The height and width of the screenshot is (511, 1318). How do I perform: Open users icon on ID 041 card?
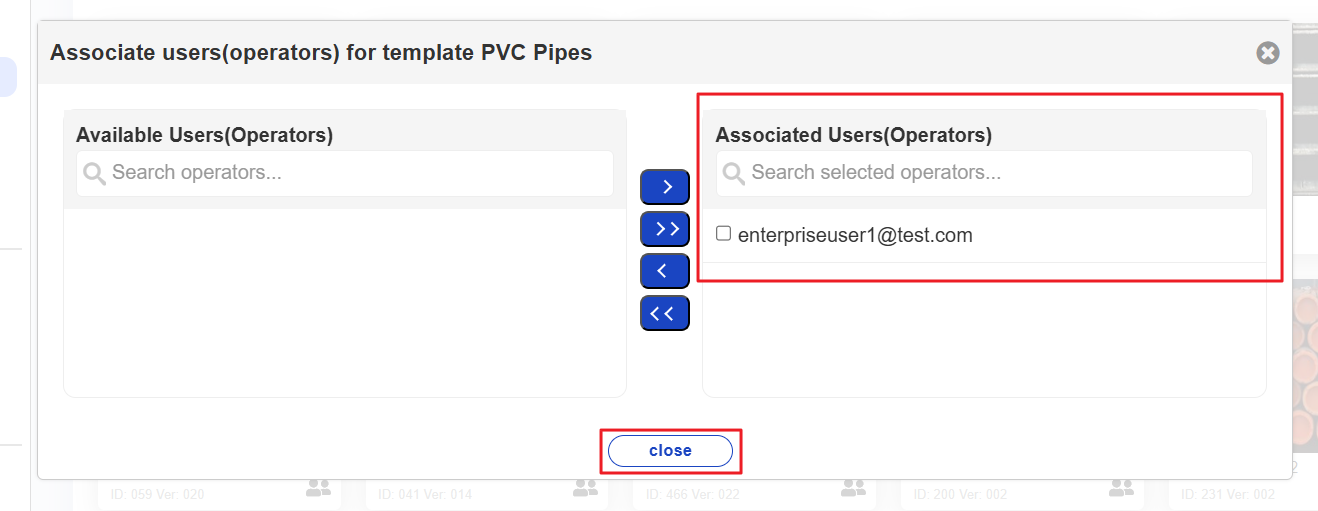585,488
